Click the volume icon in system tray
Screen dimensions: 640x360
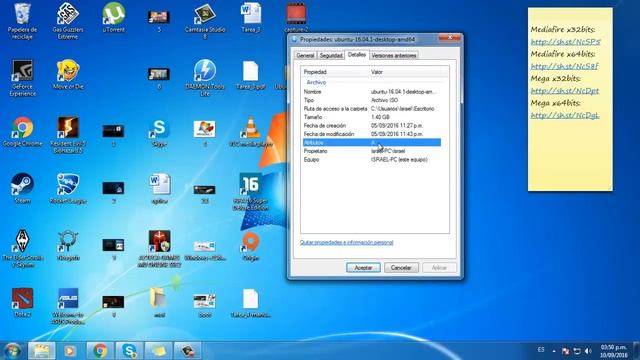click(x=588, y=351)
